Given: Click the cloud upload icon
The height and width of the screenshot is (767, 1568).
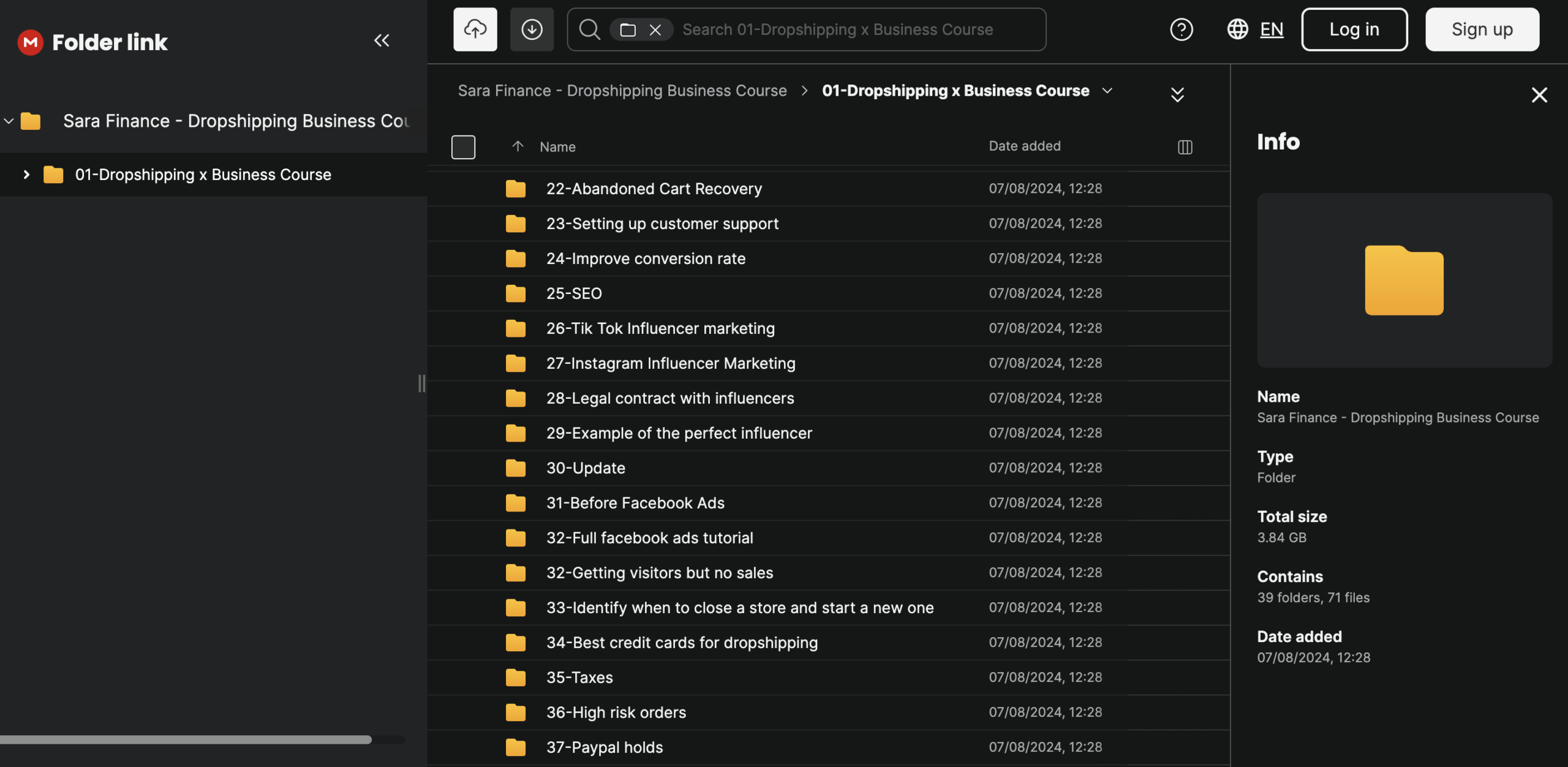Looking at the screenshot, I should click(475, 29).
